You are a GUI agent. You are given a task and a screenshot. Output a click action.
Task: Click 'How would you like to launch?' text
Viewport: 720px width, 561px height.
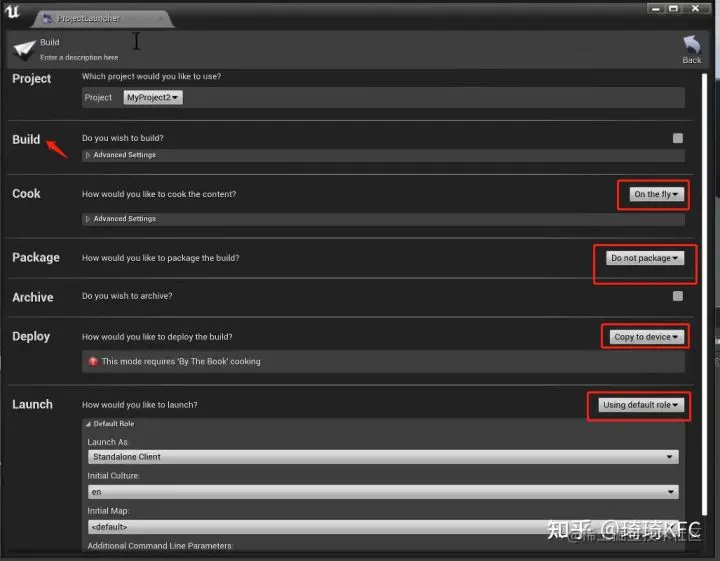[140, 405]
